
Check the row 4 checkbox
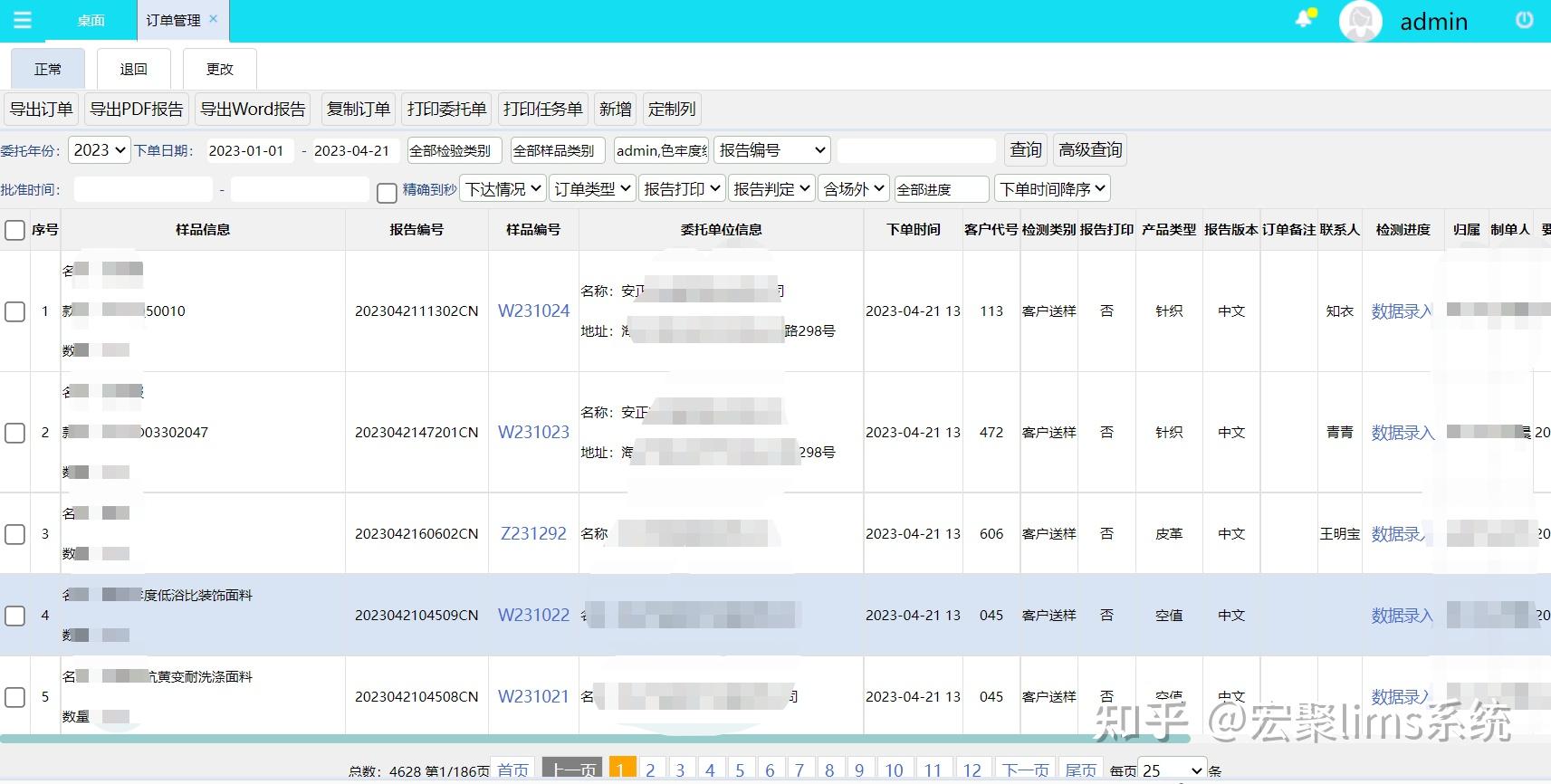tap(14, 616)
